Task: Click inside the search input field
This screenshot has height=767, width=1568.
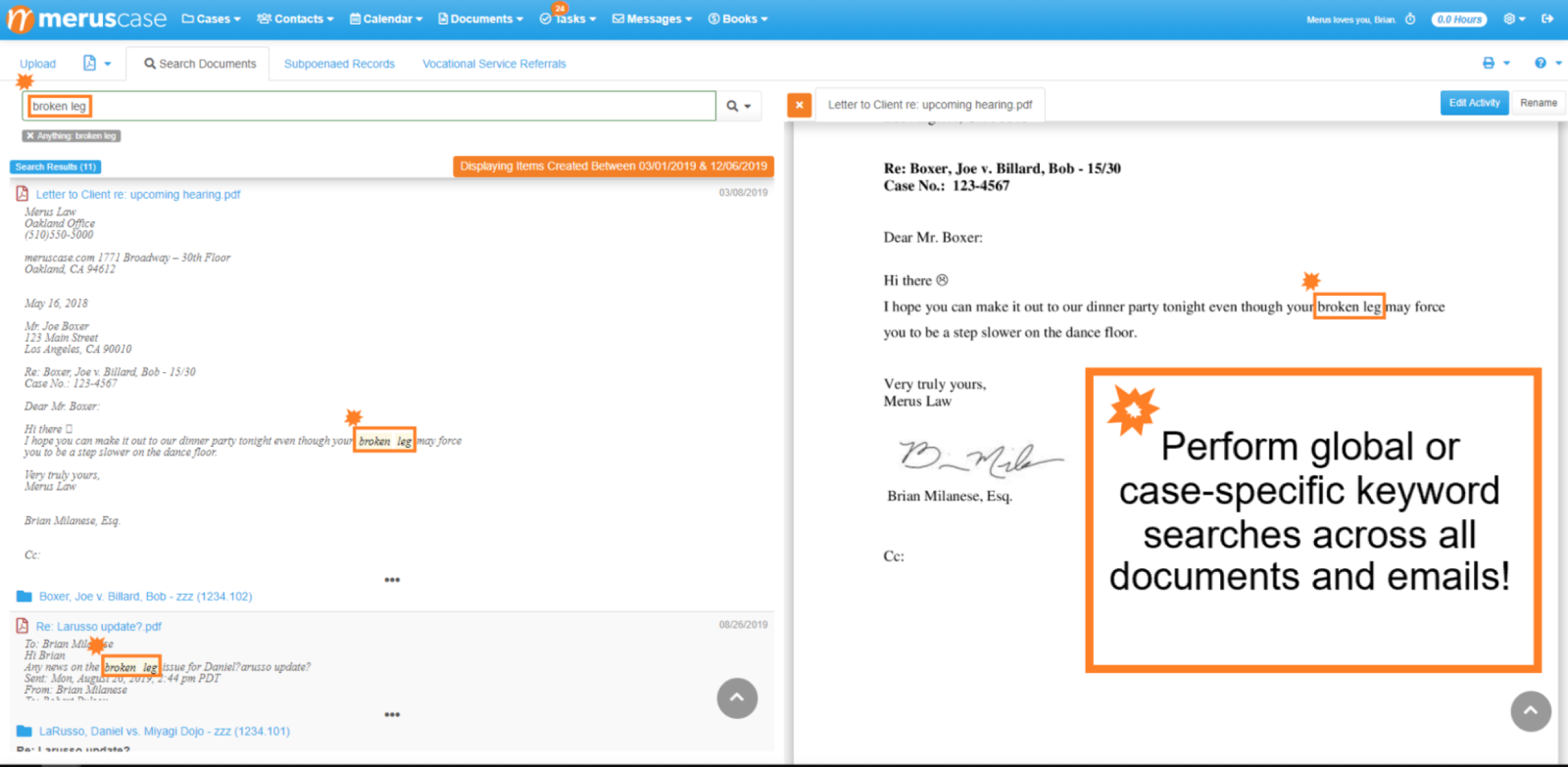Action: [x=320, y=105]
